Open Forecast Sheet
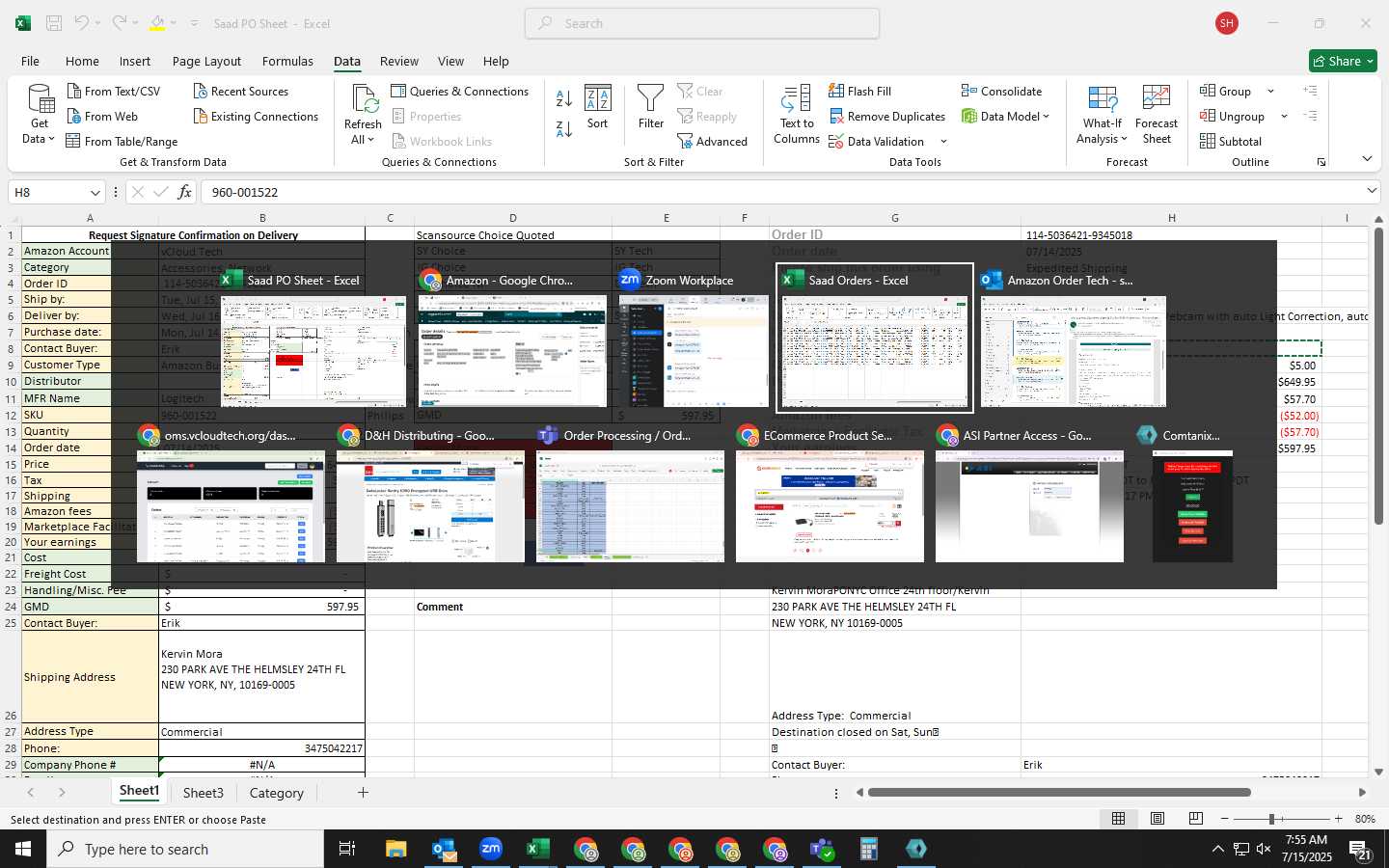The height and width of the screenshot is (868, 1389). (1157, 115)
